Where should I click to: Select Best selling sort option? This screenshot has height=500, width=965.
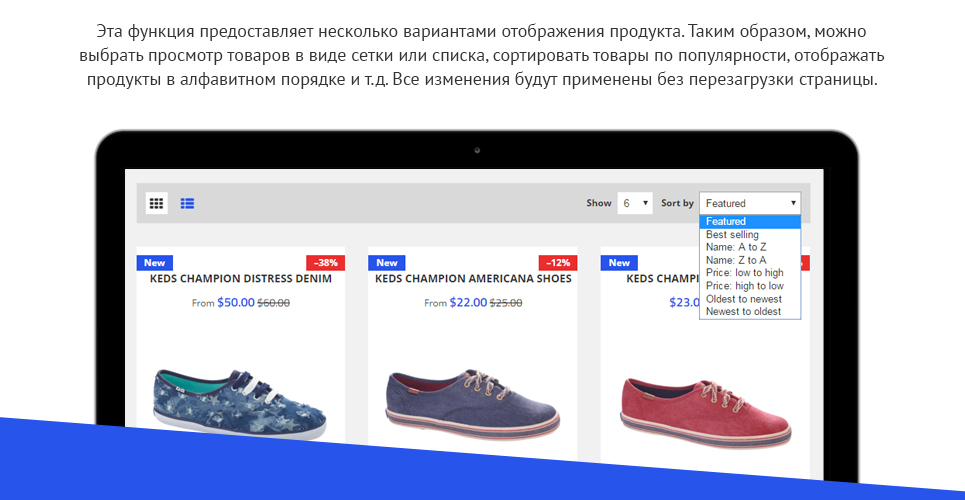click(750, 235)
